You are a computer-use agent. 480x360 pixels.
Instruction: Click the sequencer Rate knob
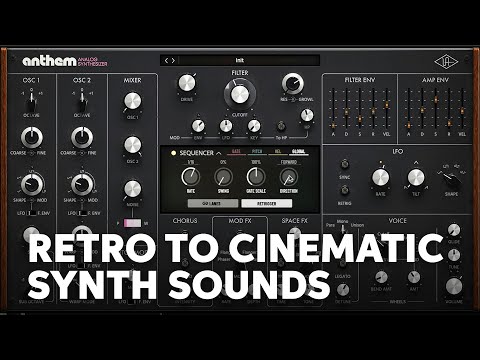(x=191, y=177)
